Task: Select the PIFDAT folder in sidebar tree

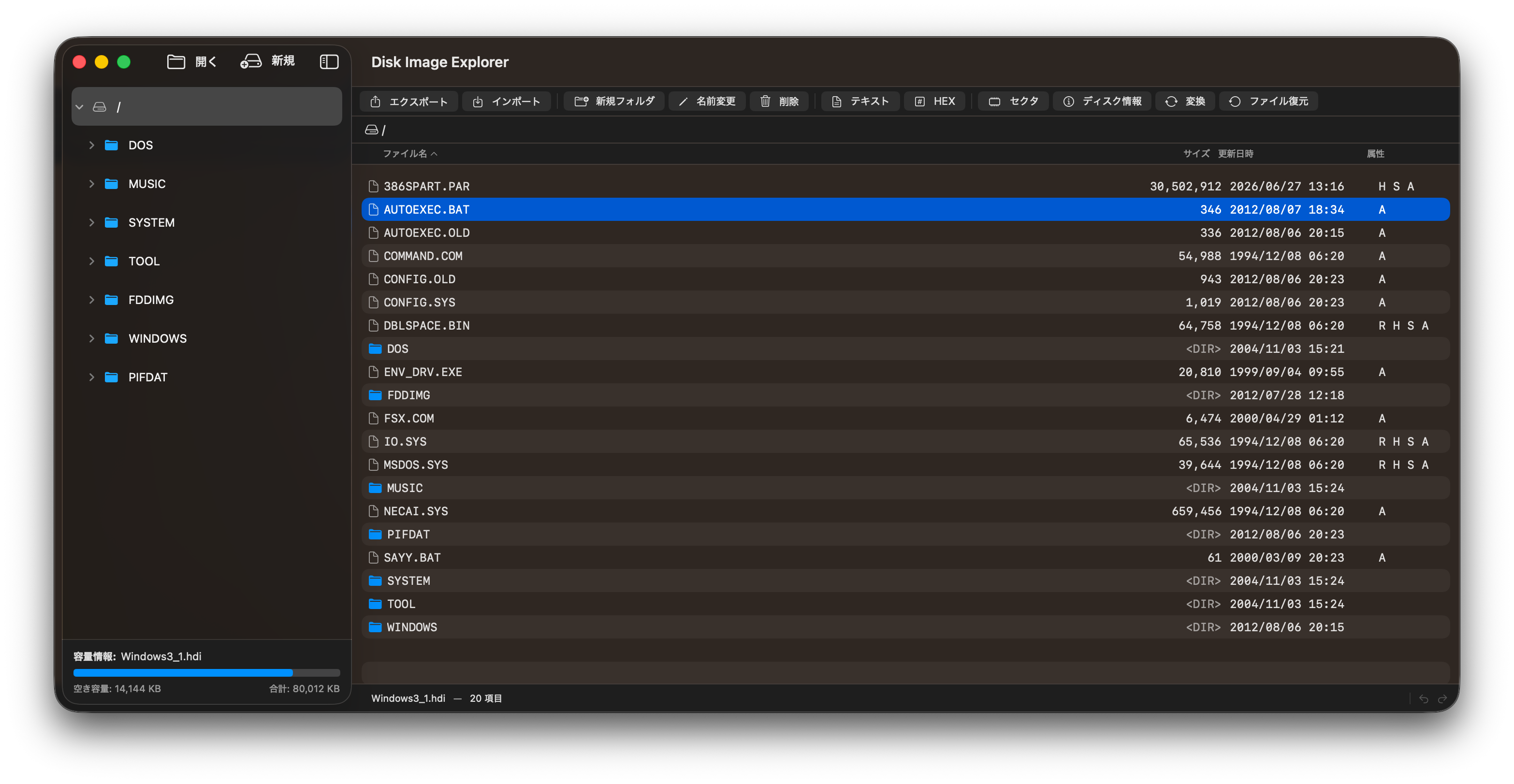Action: click(x=206, y=377)
